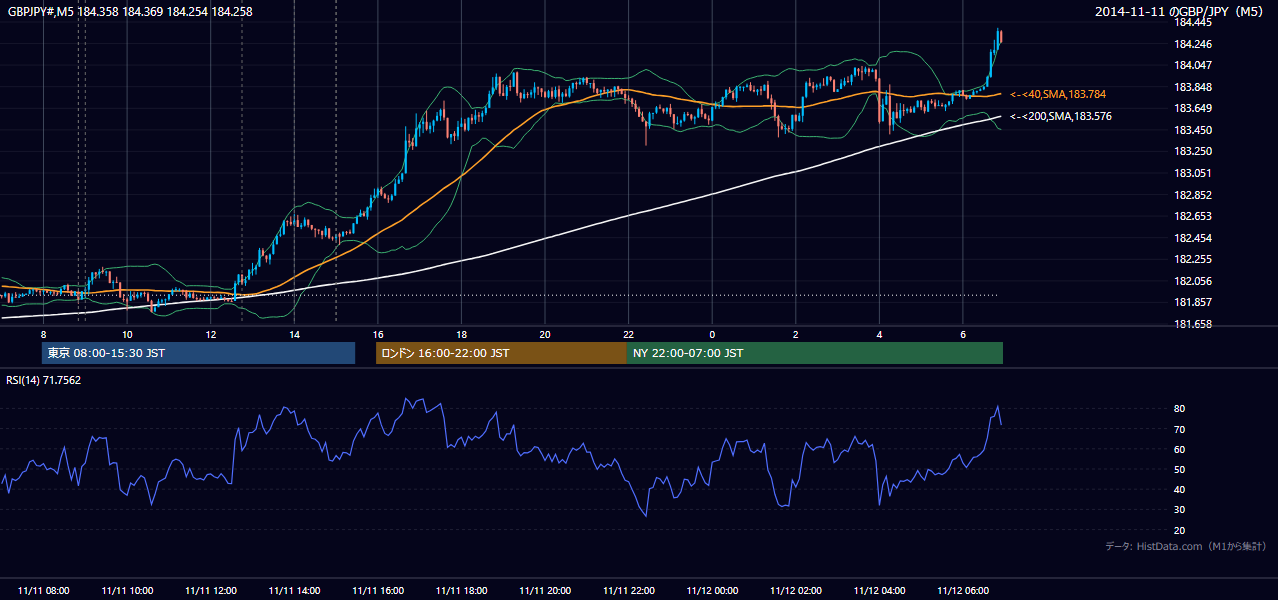Click price axis label 183.848

tap(1193, 87)
